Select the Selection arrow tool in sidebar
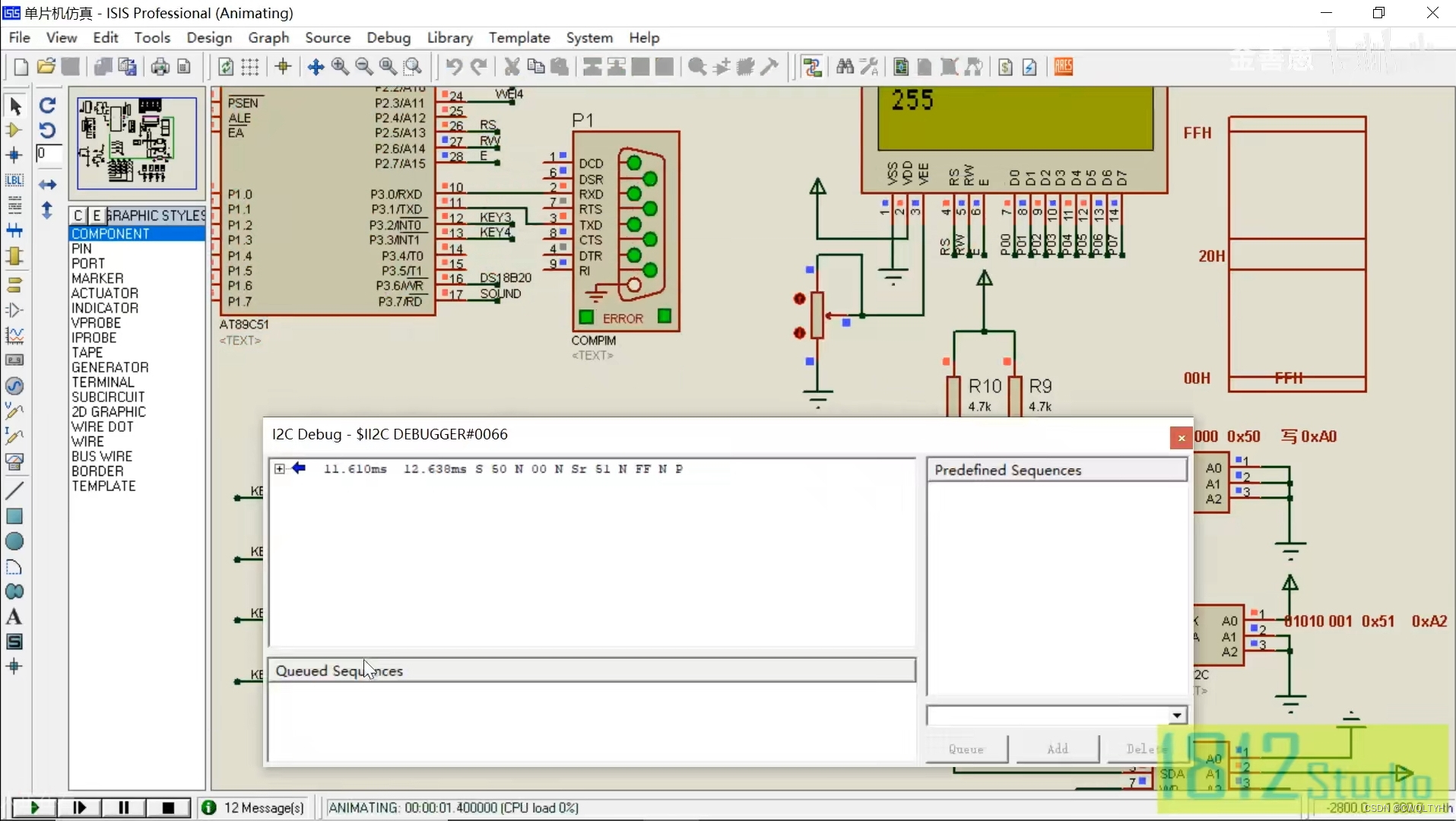1456x821 pixels. click(x=14, y=106)
